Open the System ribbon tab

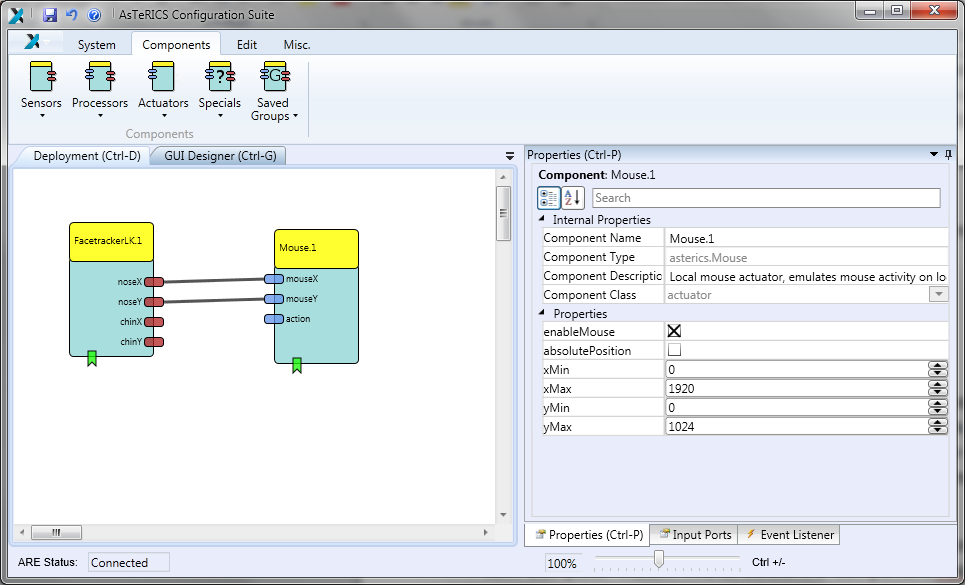(97, 45)
